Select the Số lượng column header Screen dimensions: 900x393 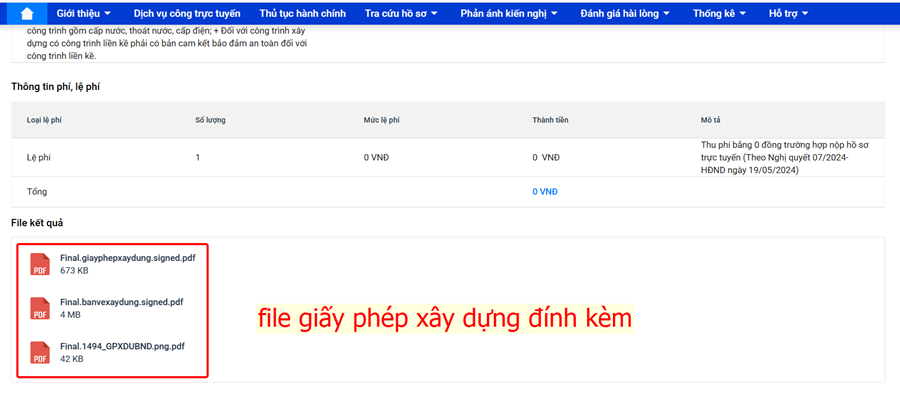(210, 120)
